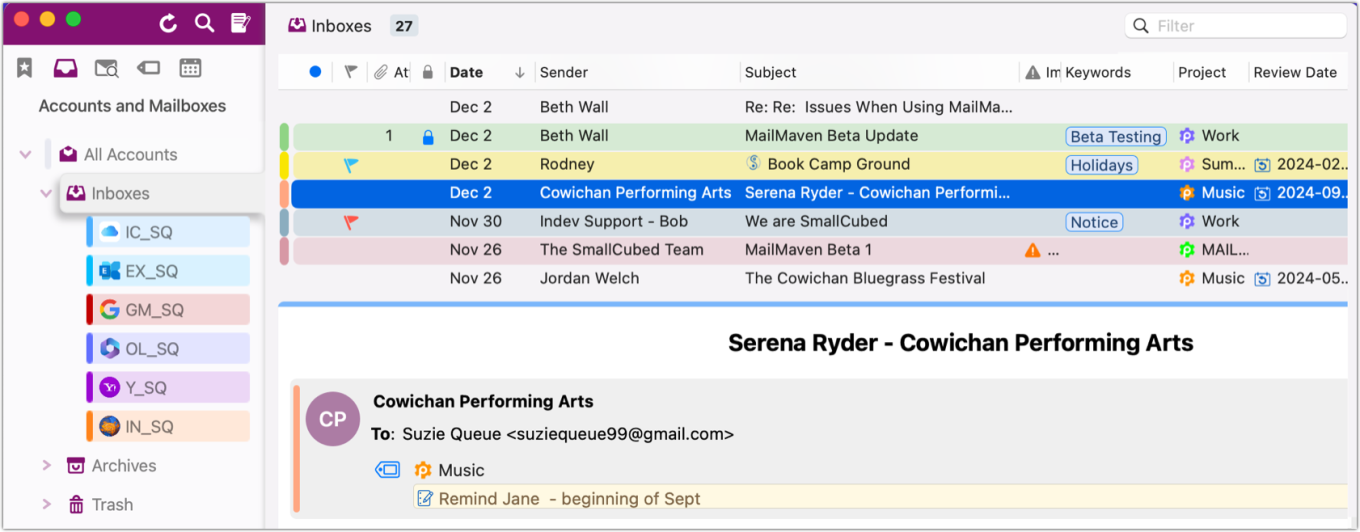Click the green color bar beside Beth Wall message
Image resolution: width=1360 pixels, height=532 pixels.
[284, 136]
